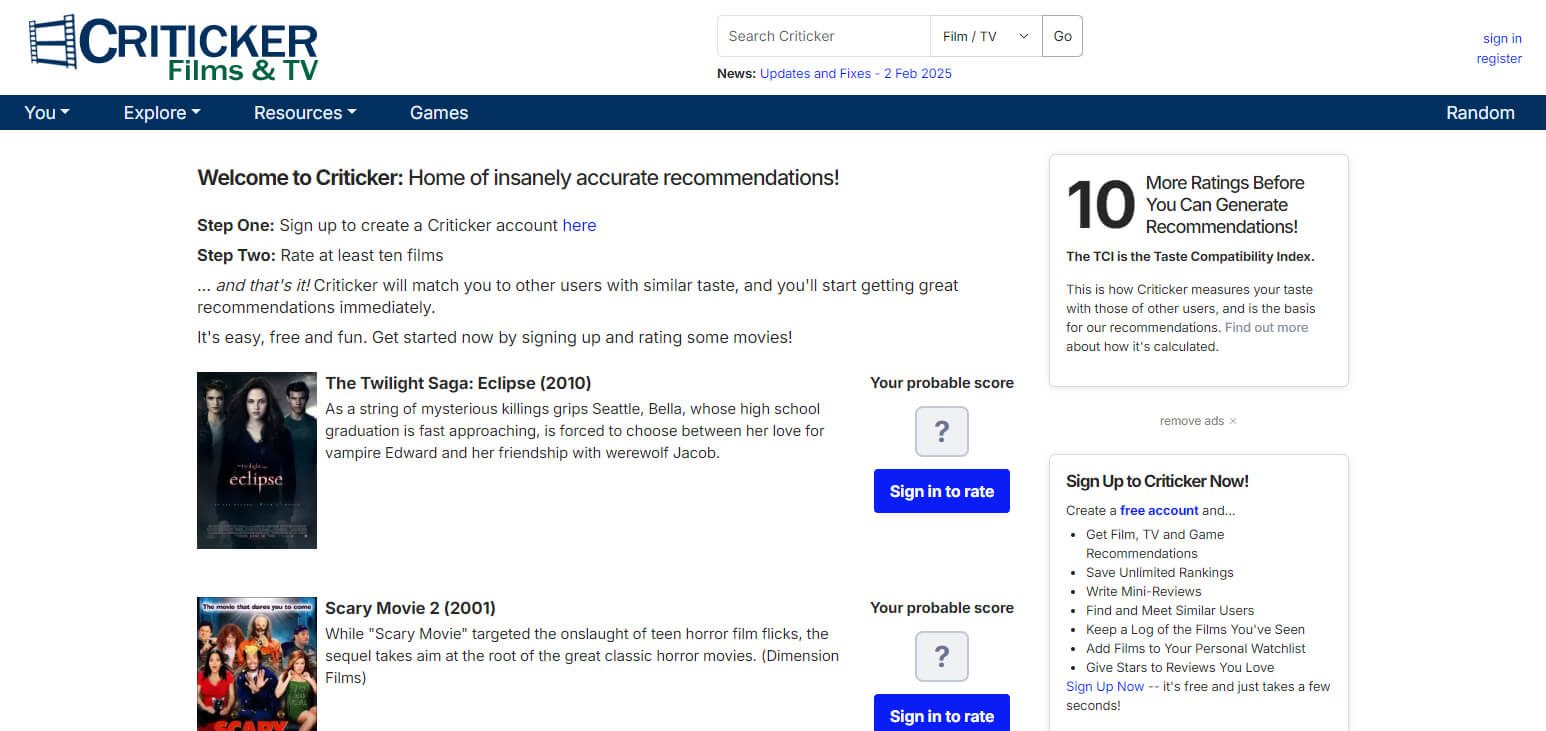Open the Find out more TCI link

(x=1266, y=327)
